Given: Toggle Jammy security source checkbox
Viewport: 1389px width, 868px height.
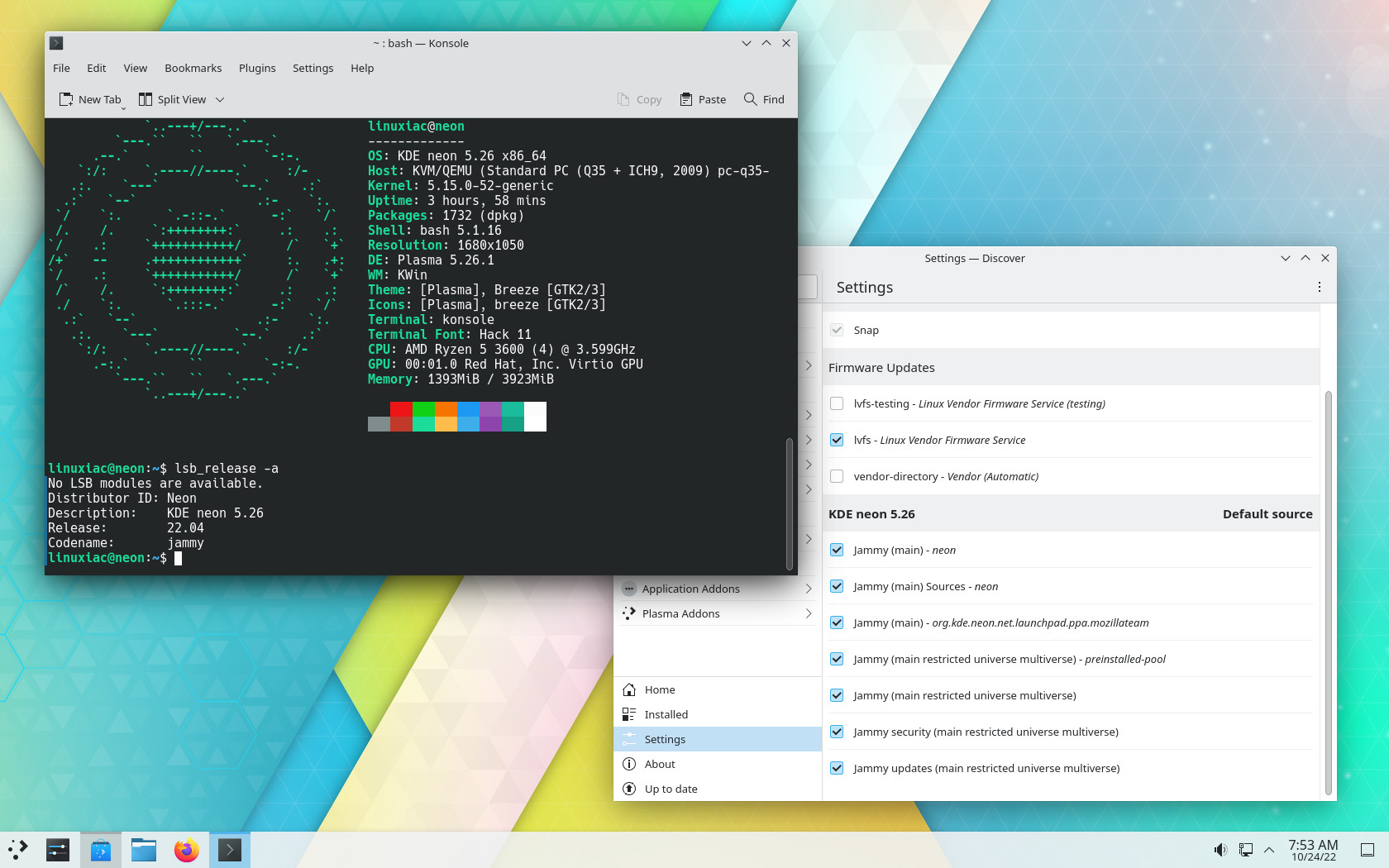Looking at the screenshot, I should (x=837, y=732).
